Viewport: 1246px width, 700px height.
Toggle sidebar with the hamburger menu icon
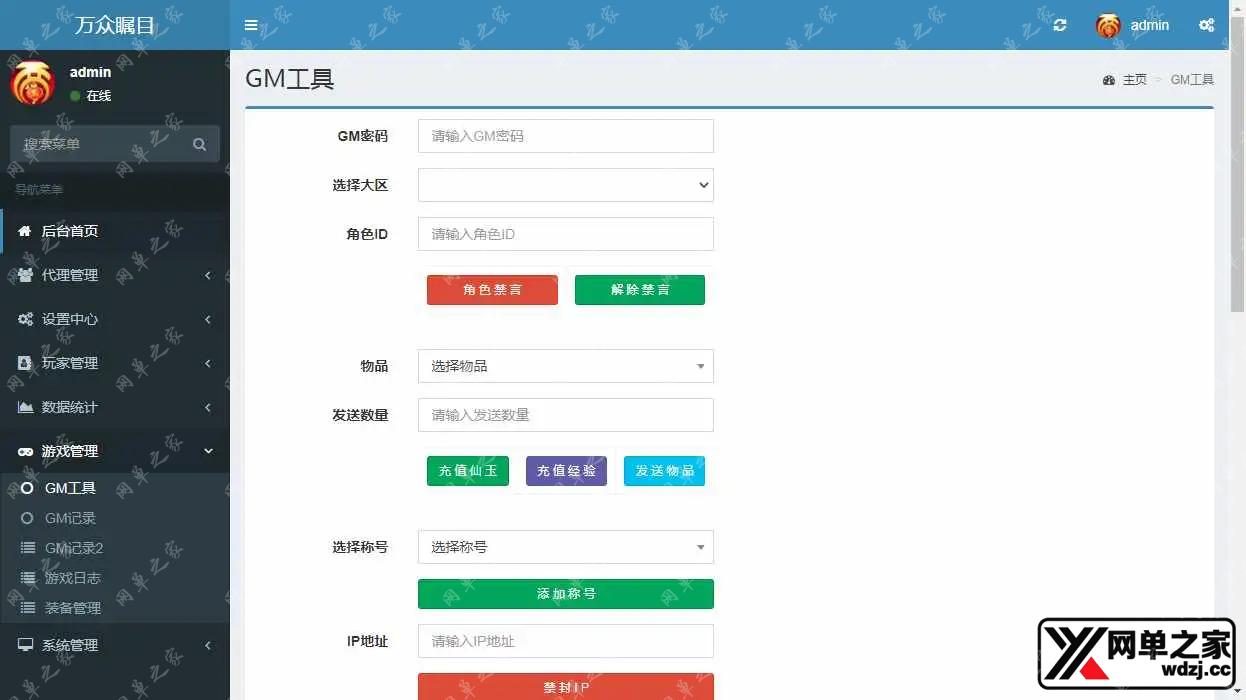click(x=251, y=25)
